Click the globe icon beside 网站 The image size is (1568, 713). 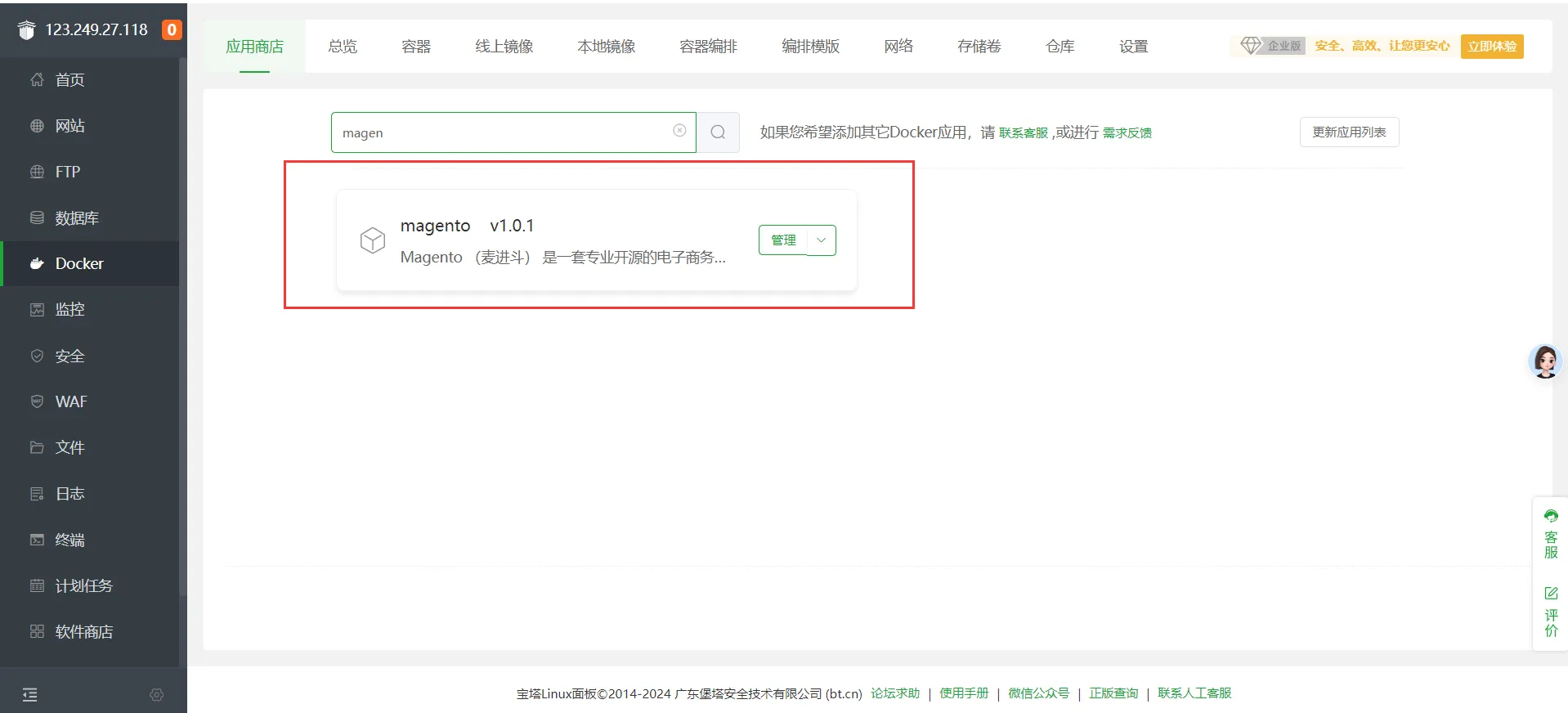coord(37,126)
